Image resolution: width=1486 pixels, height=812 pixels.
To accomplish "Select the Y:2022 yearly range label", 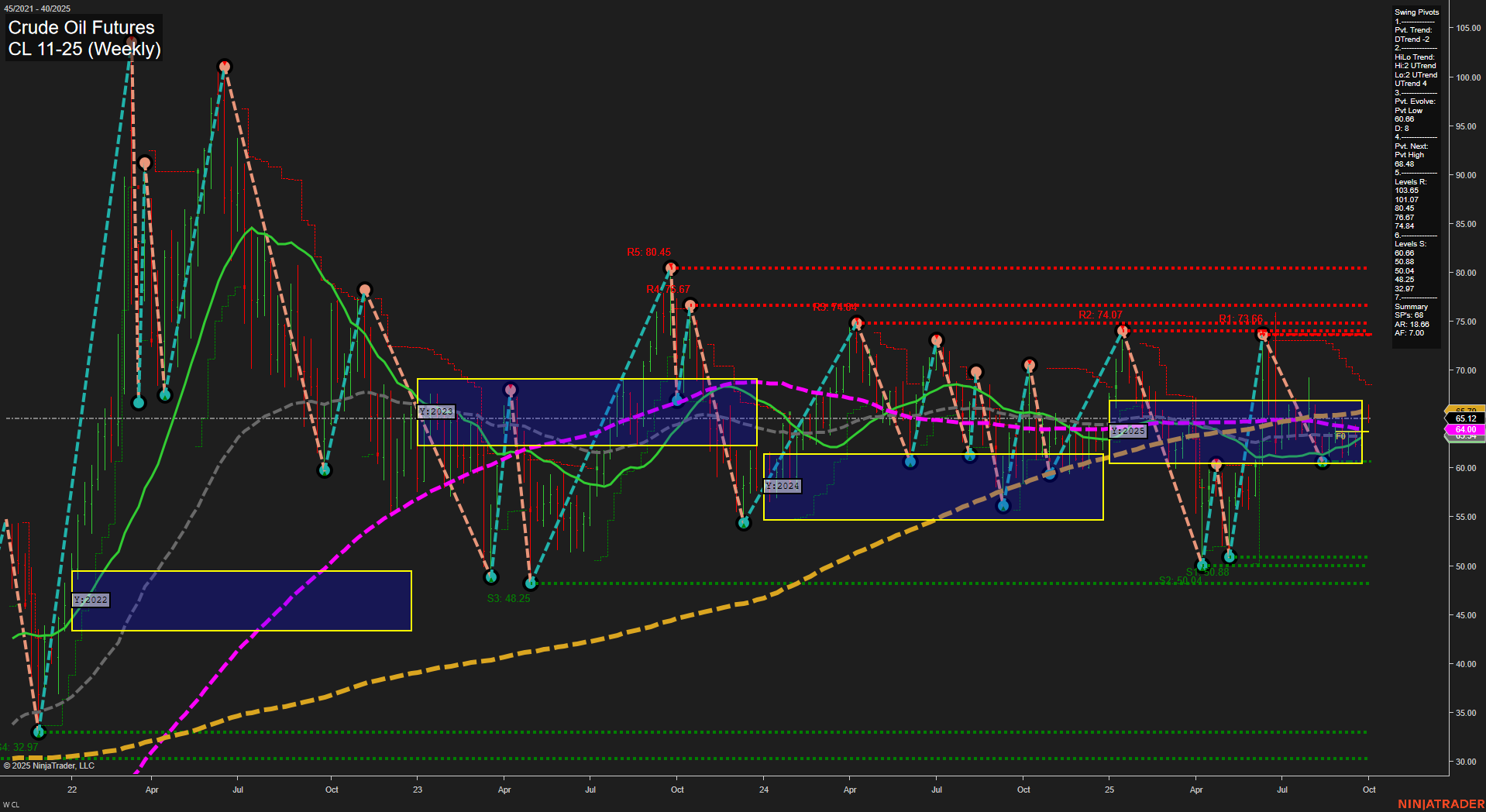I will coord(90,599).
